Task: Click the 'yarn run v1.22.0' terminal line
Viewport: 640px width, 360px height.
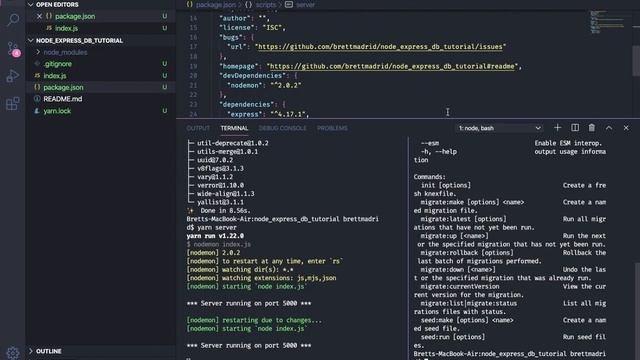Action: (x=215, y=236)
